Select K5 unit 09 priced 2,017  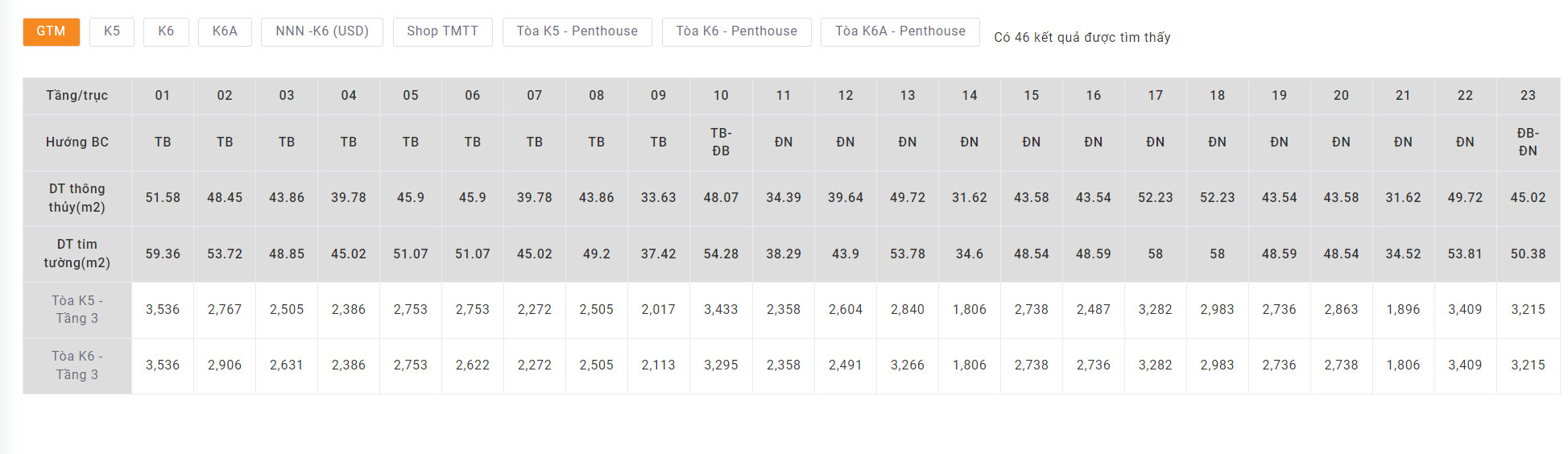point(658,309)
